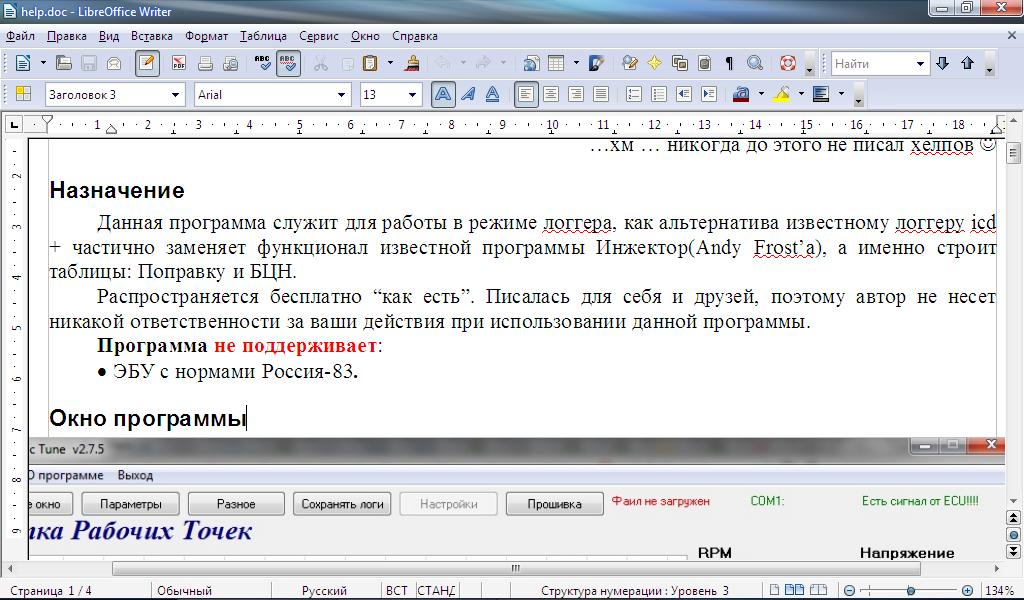Viewport: 1024px width, 600px height.
Task: Open the Таблица menu
Action: 263,36
